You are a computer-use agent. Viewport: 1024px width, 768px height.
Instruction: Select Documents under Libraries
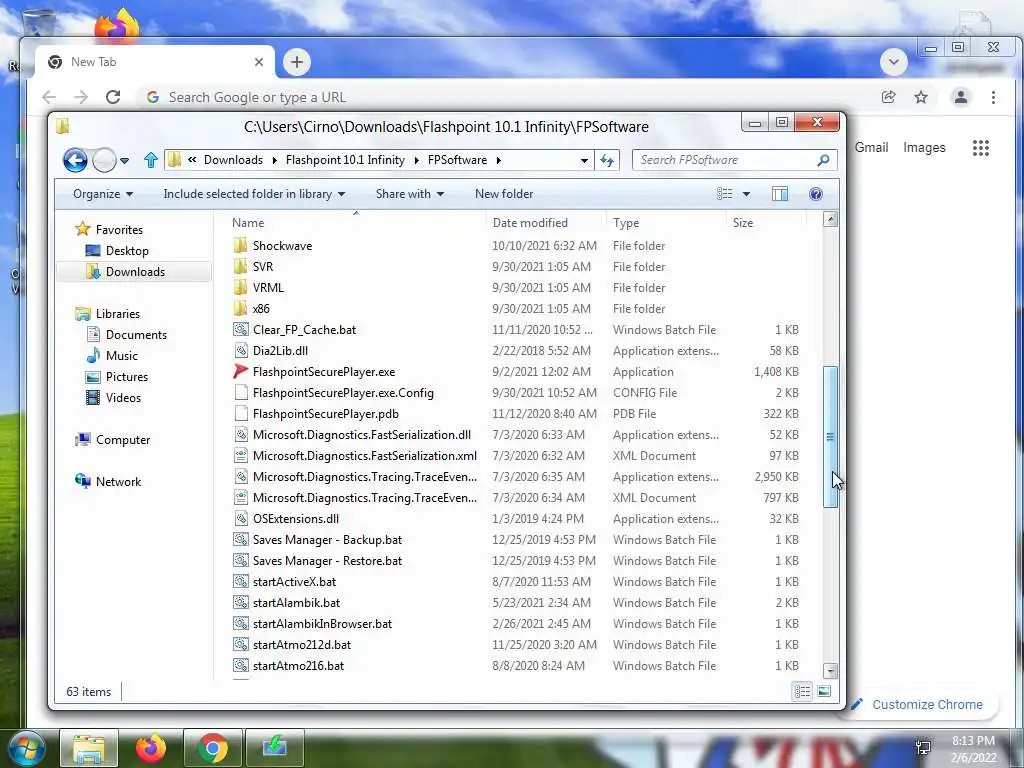coord(136,334)
